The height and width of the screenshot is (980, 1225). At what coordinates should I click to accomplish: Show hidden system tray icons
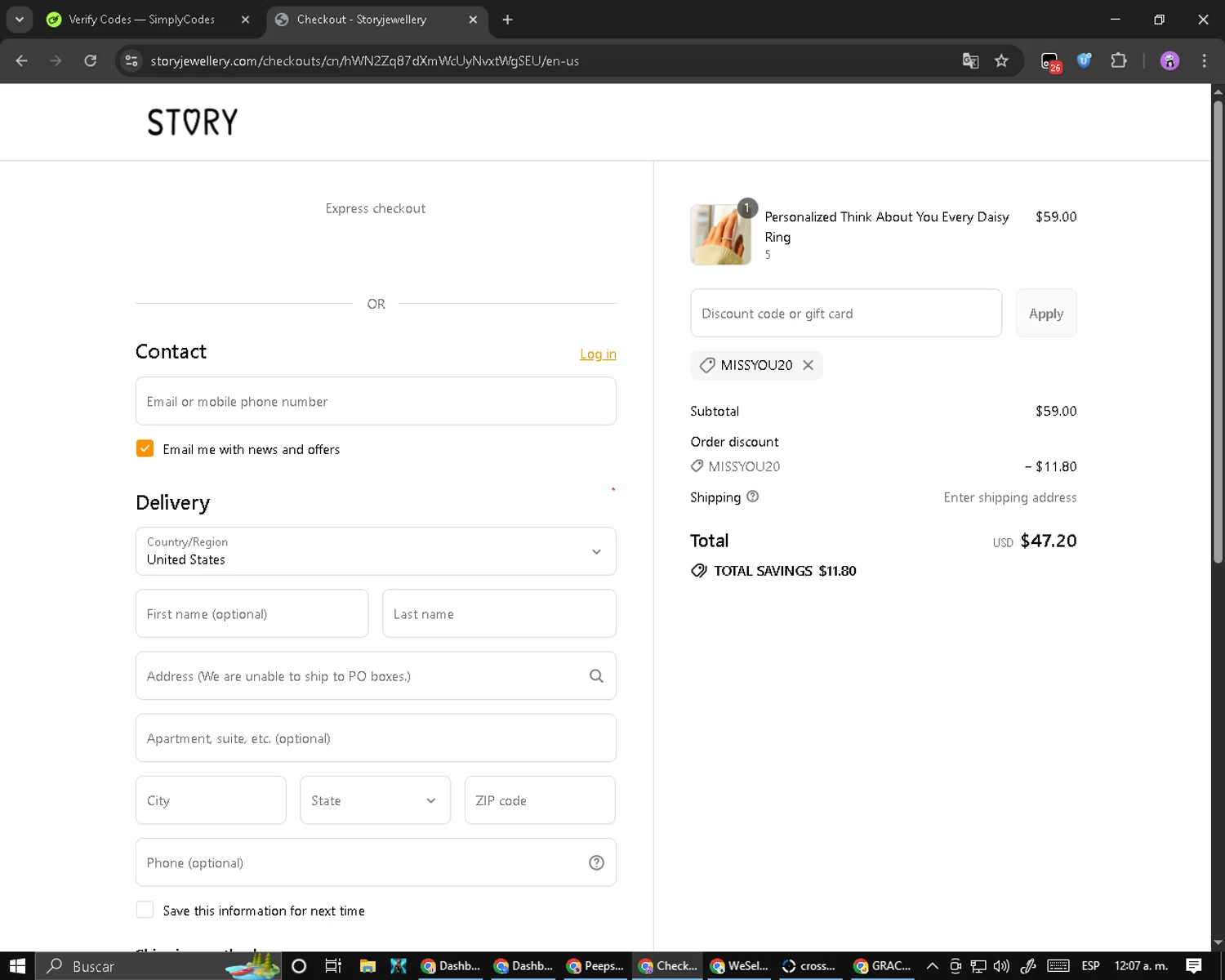(x=932, y=966)
